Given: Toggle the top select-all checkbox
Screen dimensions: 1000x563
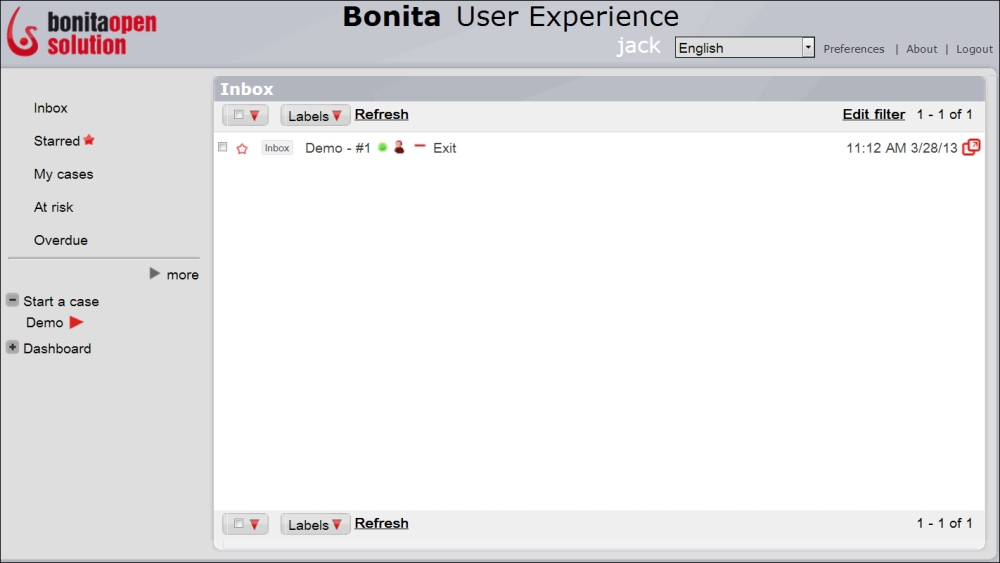Looking at the screenshot, I should (x=239, y=115).
